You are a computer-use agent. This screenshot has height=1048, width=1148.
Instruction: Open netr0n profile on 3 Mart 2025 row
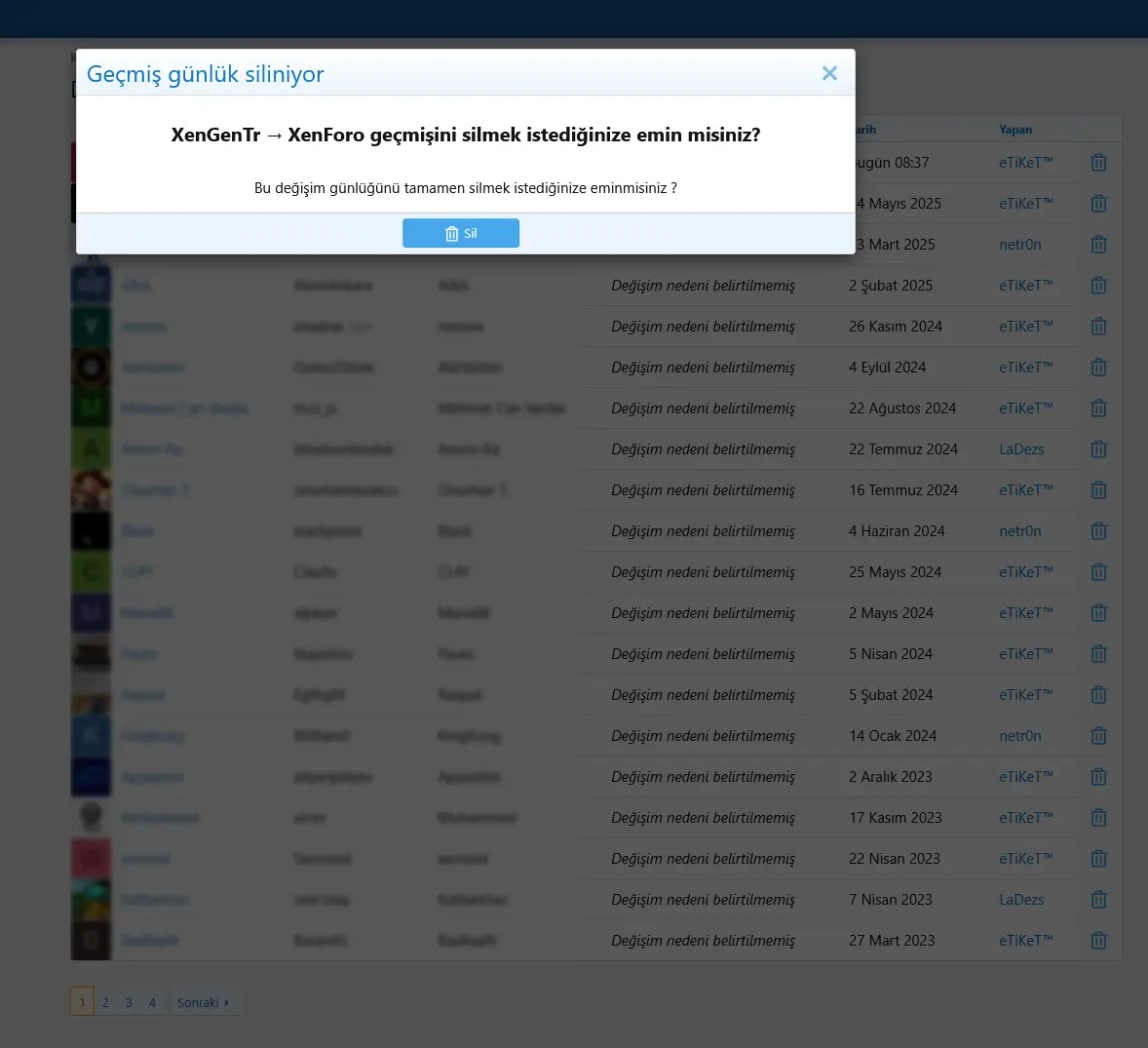[1020, 244]
